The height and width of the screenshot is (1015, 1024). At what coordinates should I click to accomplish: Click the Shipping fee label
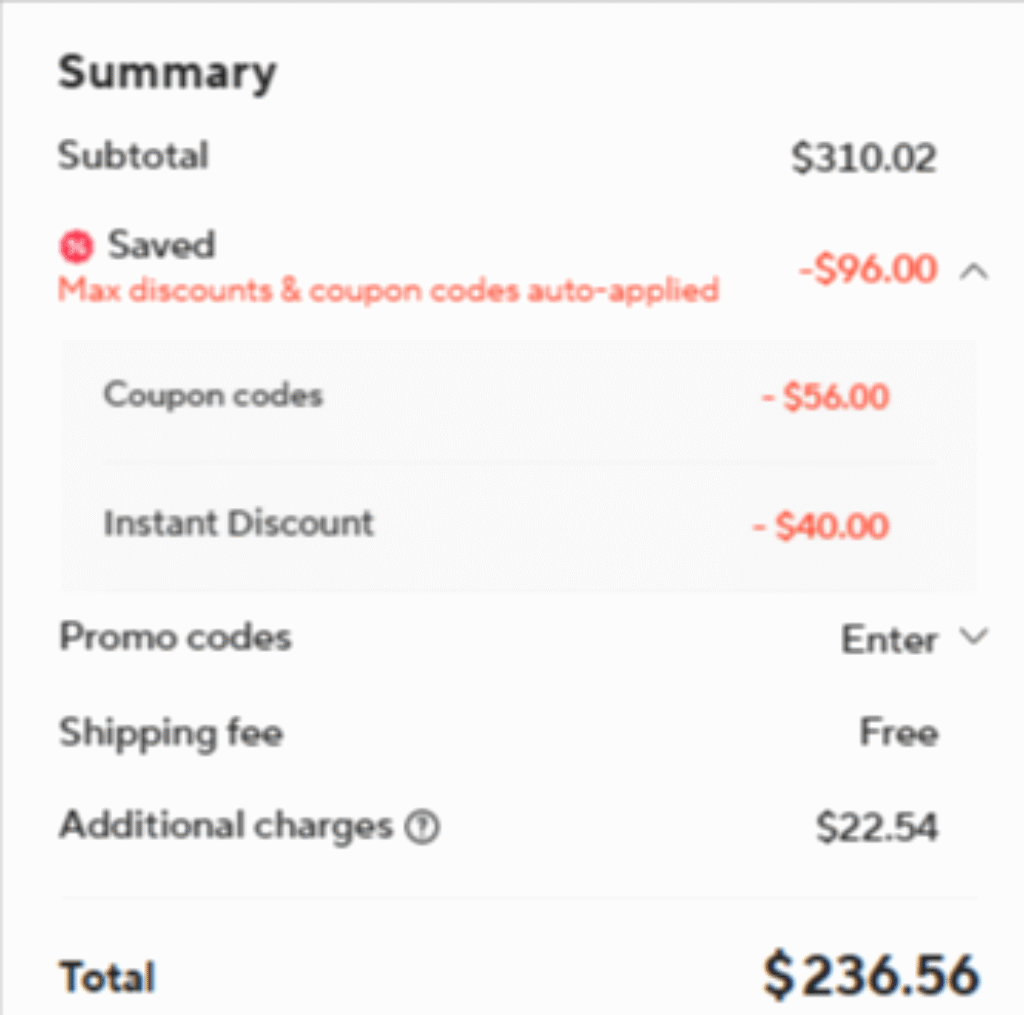(171, 733)
